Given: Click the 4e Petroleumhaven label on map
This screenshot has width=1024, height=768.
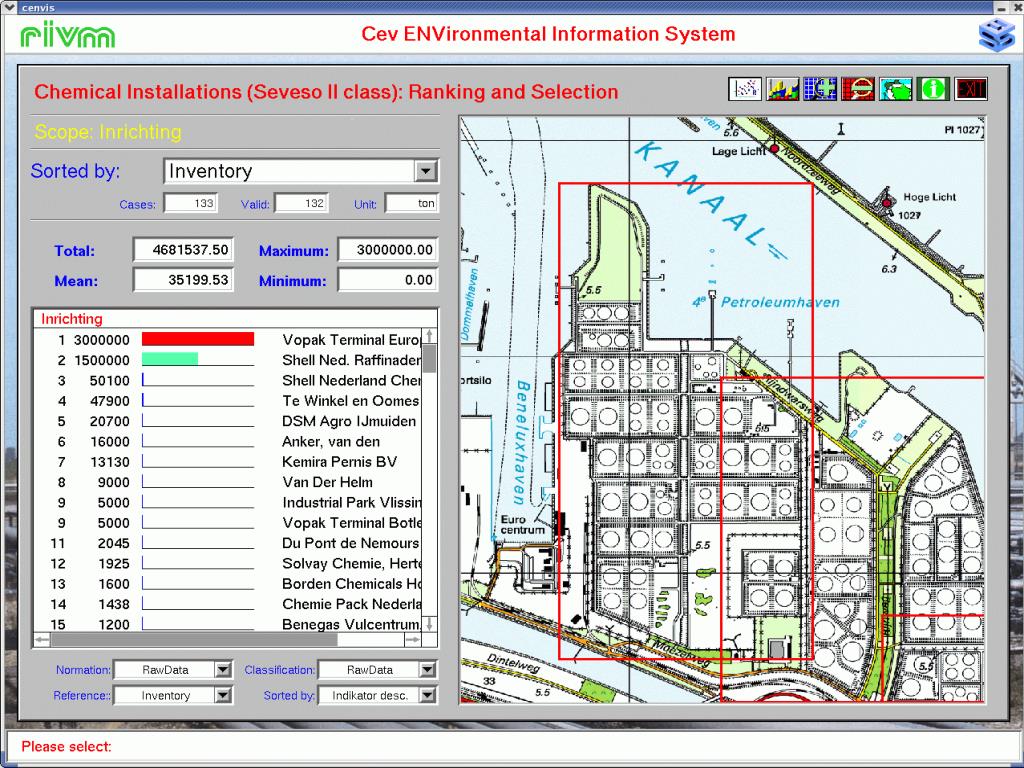Looking at the screenshot, I should [767, 302].
